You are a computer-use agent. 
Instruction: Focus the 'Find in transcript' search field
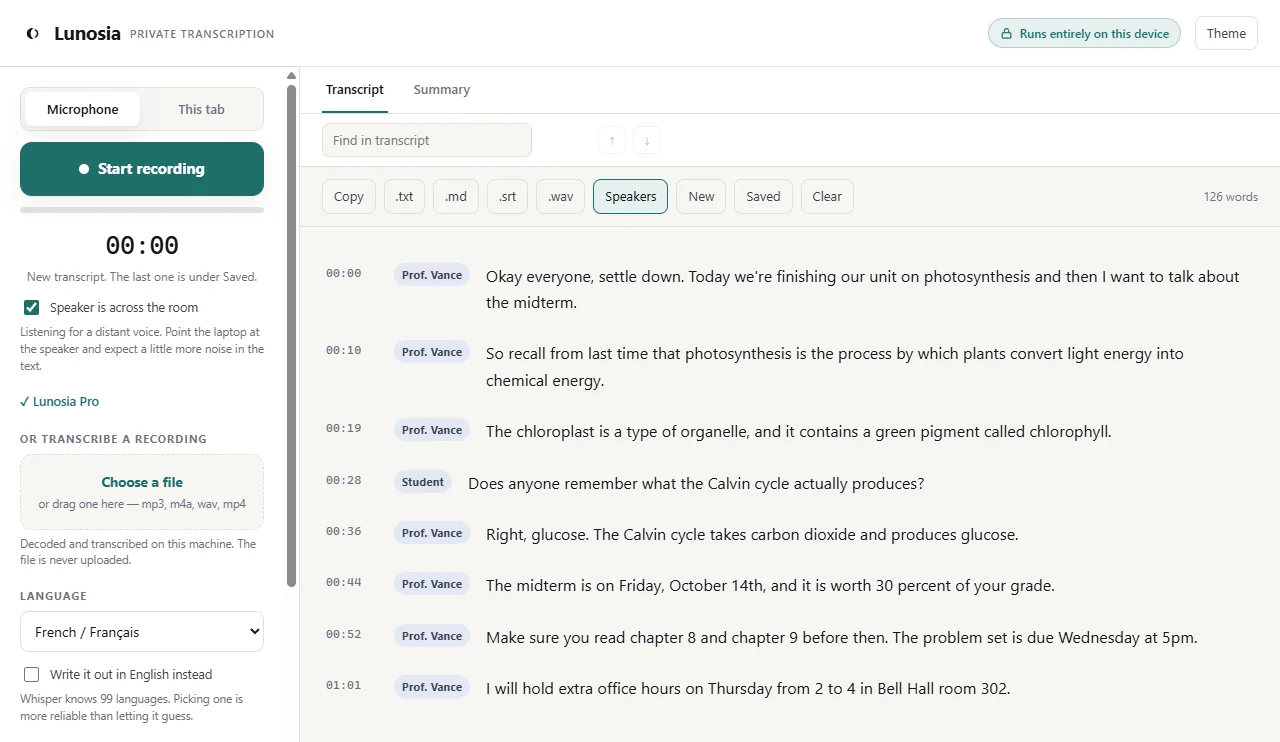coord(427,140)
